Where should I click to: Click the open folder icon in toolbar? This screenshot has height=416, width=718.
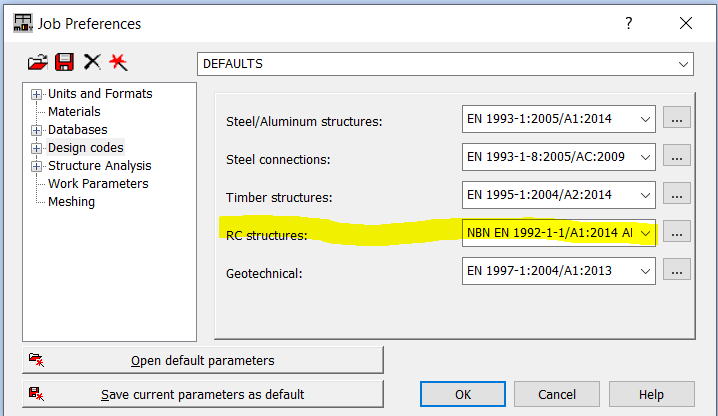(x=37, y=63)
